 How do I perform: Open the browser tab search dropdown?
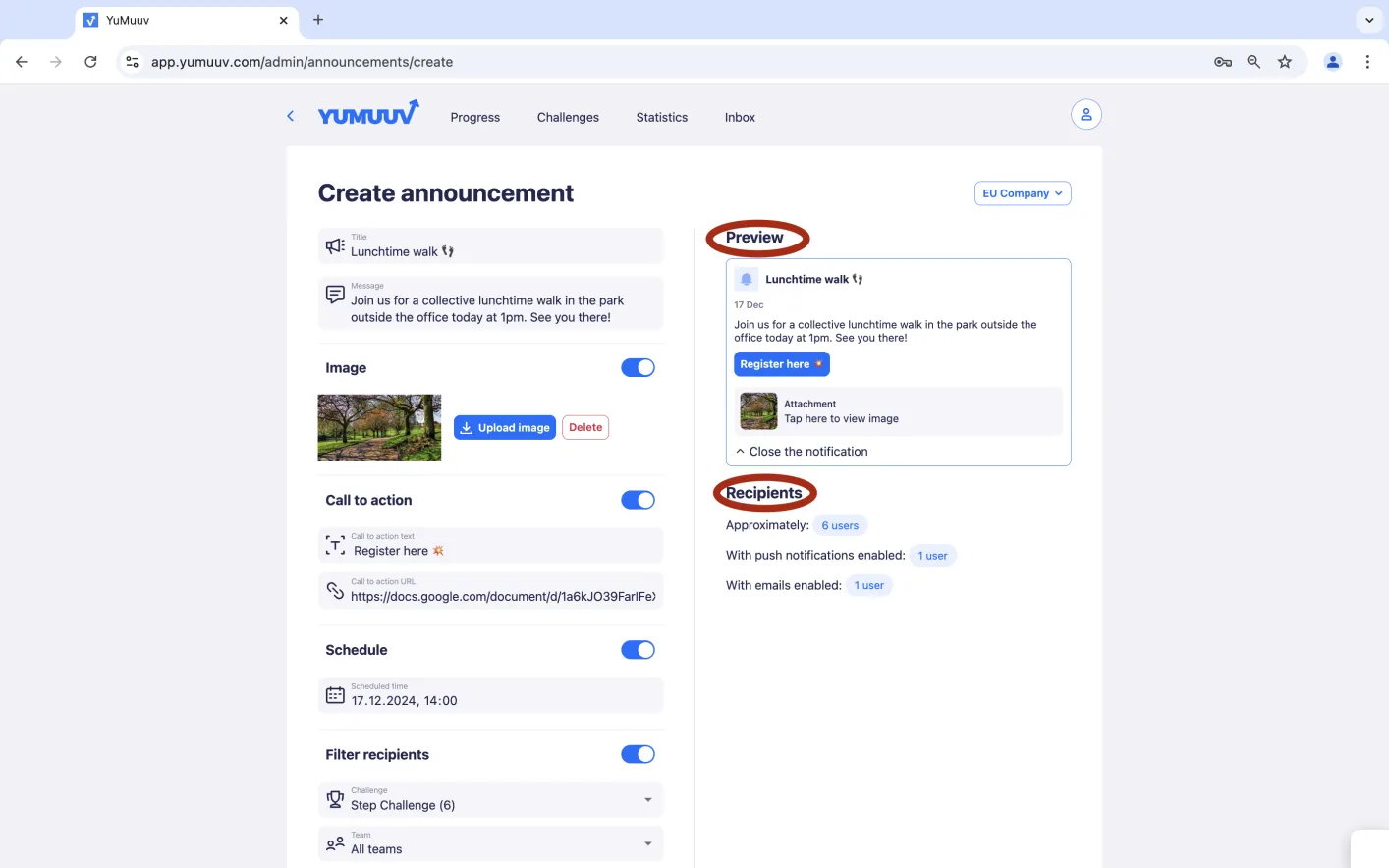click(1369, 20)
